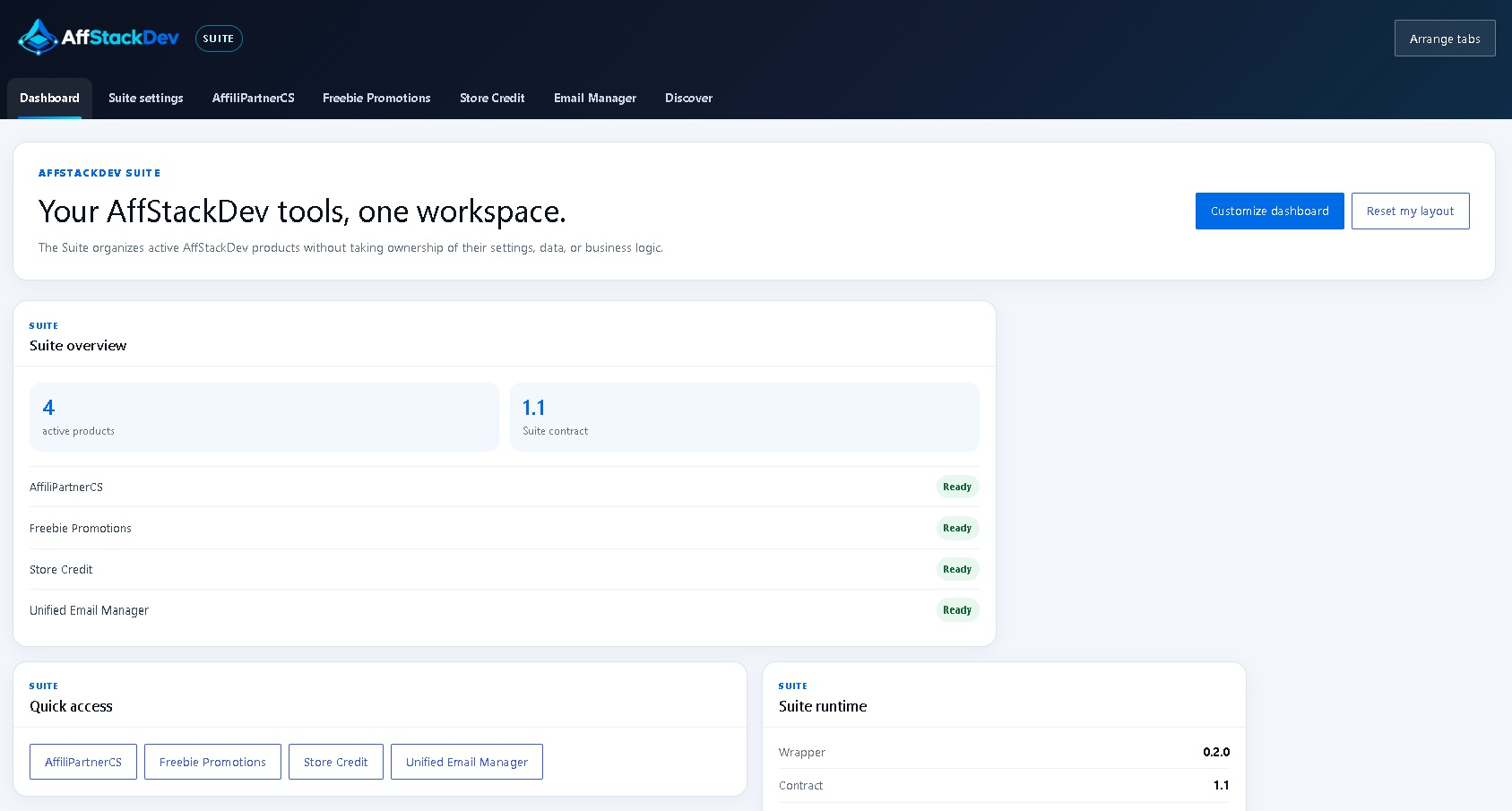The image size is (1512, 811).
Task: Click the 4 active products card
Action: coord(264,418)
